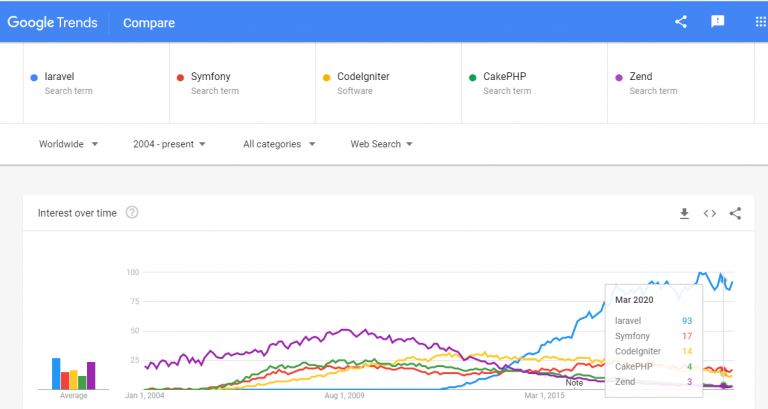The image size is (768, 409).
Task: Click the embed code icon
Action: coord(710,213)
